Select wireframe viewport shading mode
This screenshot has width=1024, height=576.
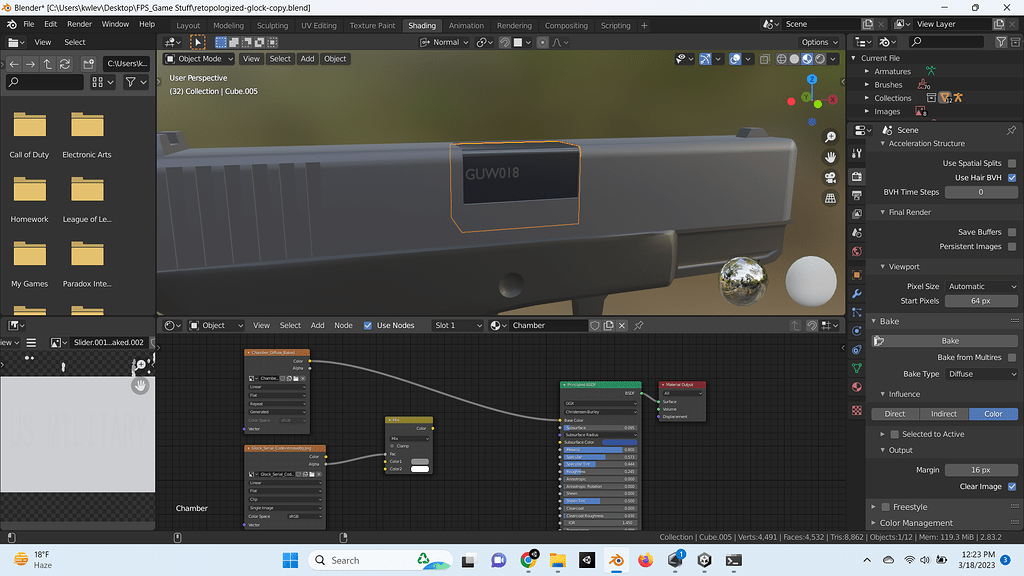click(x=781, y=59)
